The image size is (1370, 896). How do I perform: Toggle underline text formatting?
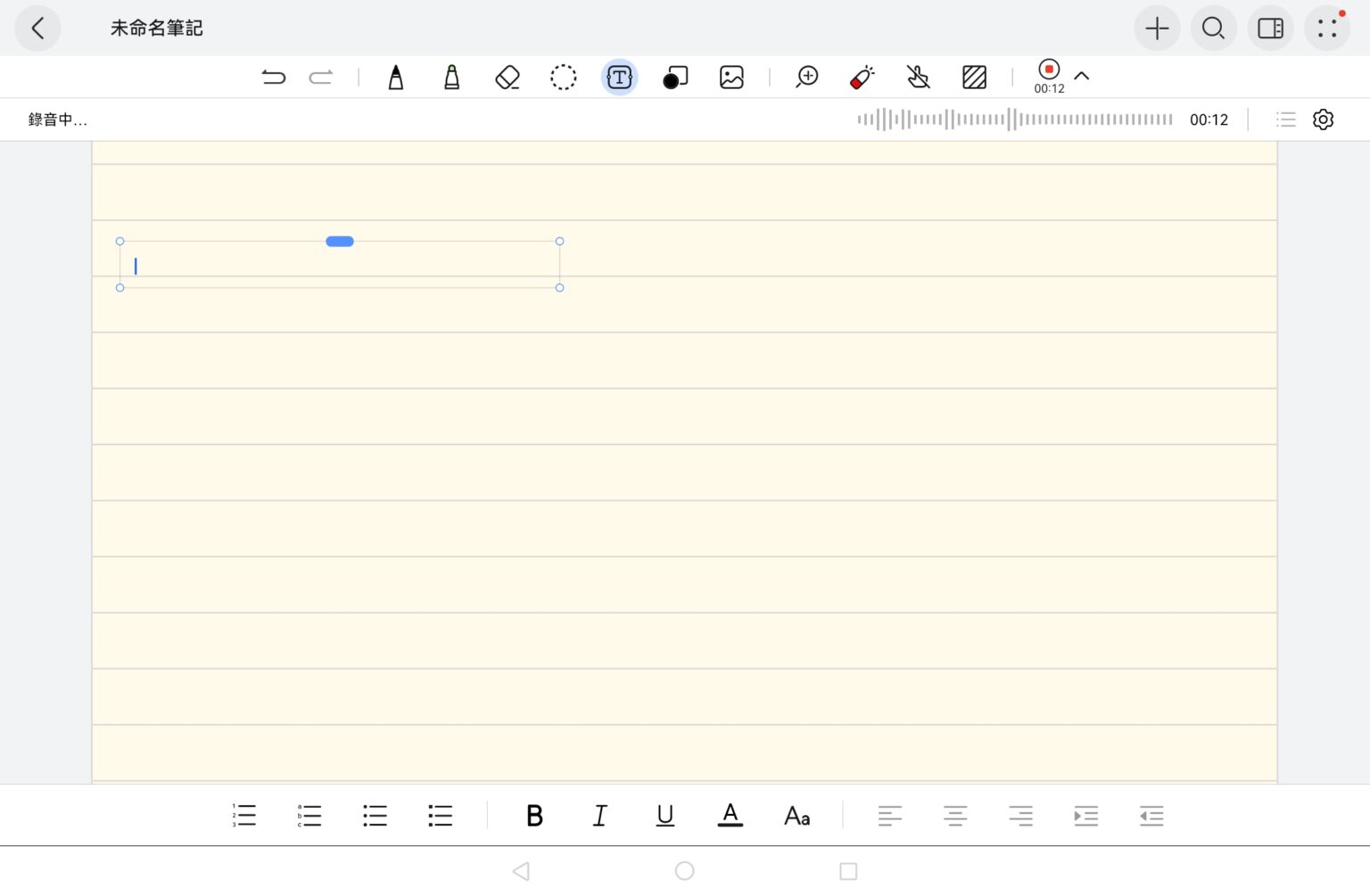[x=664, y=816]
